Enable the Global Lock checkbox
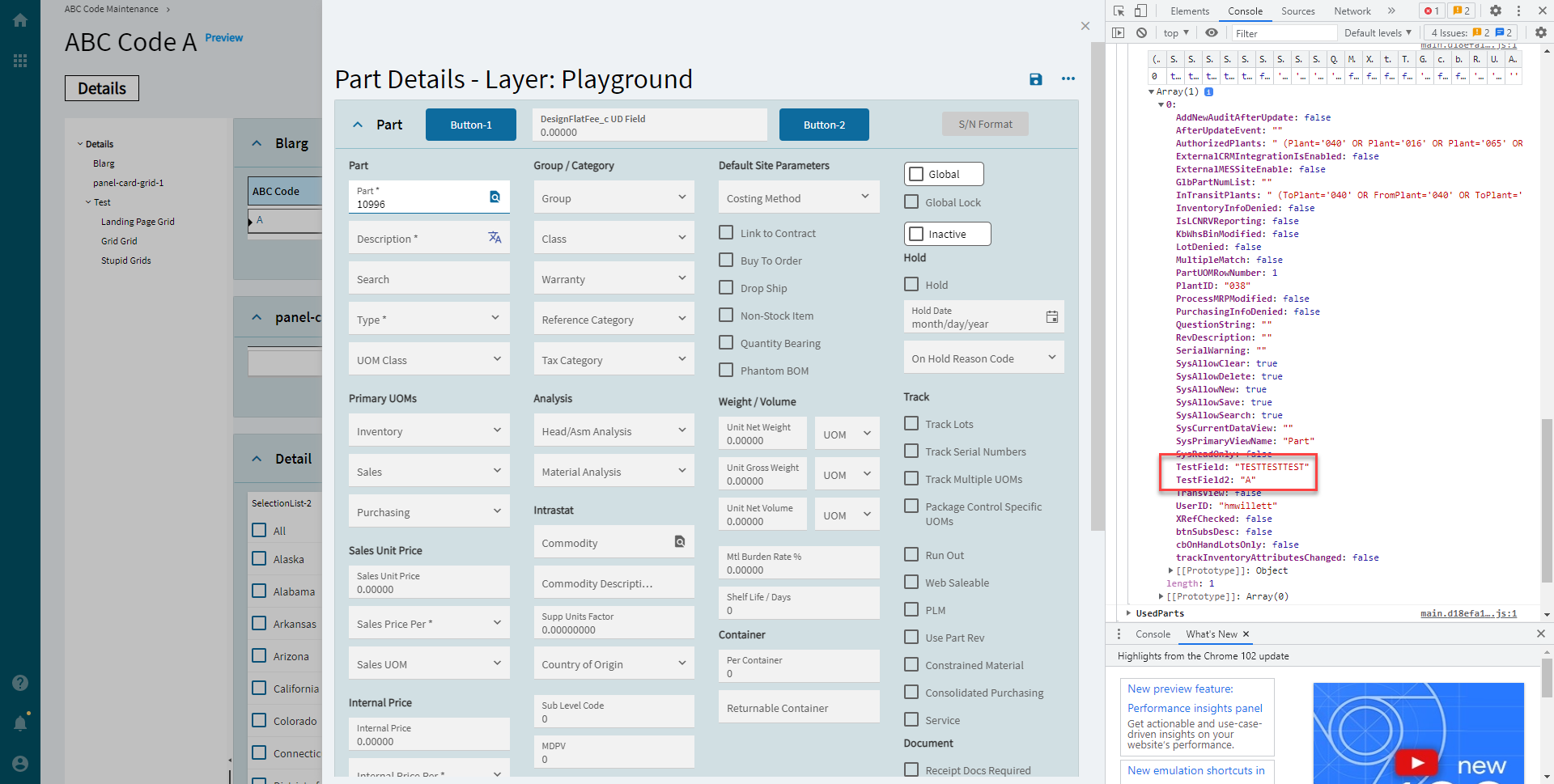This screenshot has height=784, width=1554. [x=911, y=202]
